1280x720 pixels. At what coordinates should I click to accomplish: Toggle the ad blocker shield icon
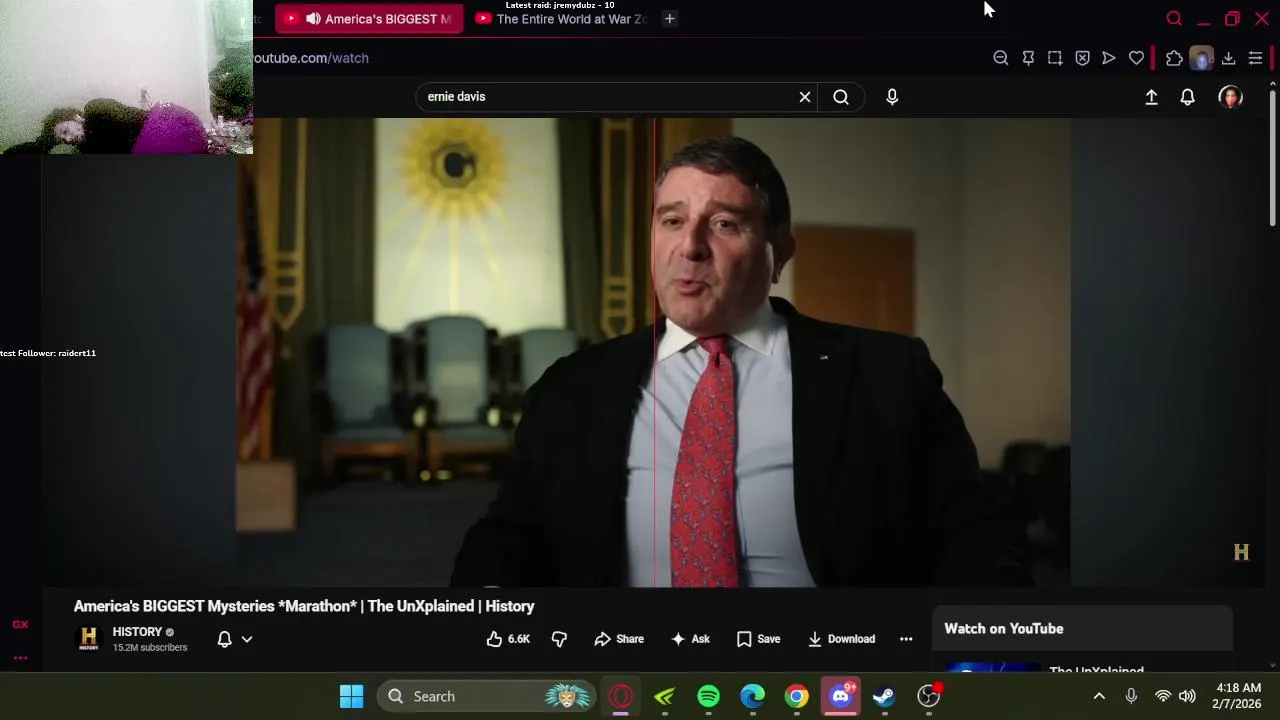1082,58
